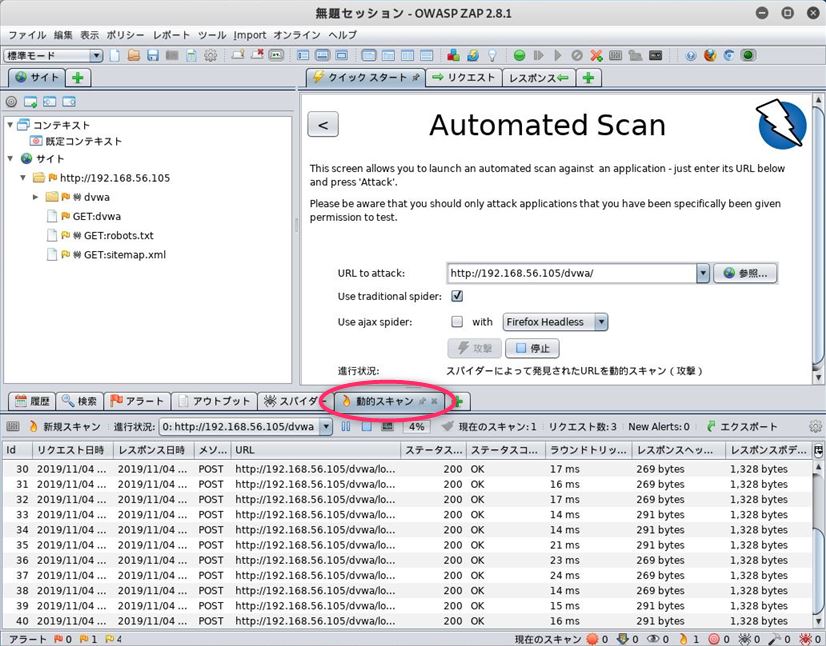Toggle the Use traditional spider checkbox

point(457,296)
